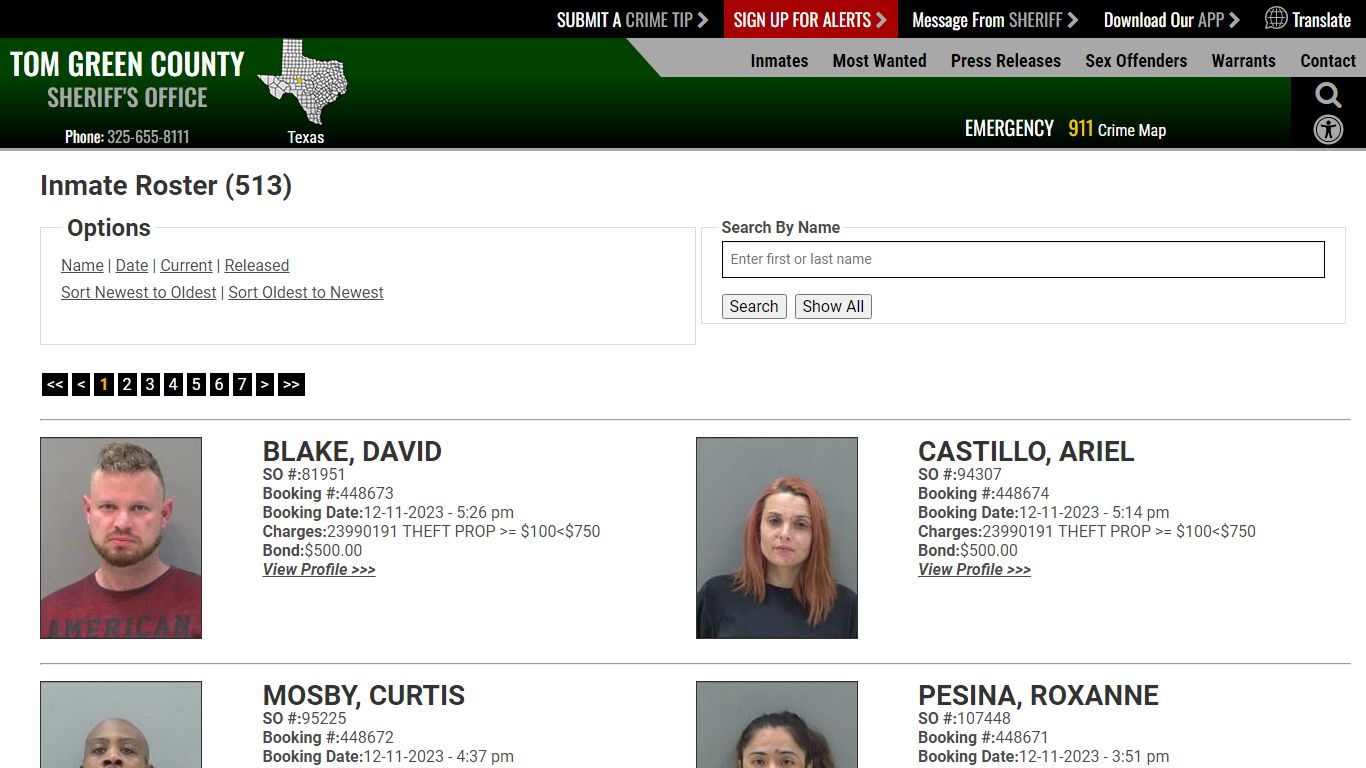Open Ariel Castillo's mugshot photo

click(x=777, y=538)
